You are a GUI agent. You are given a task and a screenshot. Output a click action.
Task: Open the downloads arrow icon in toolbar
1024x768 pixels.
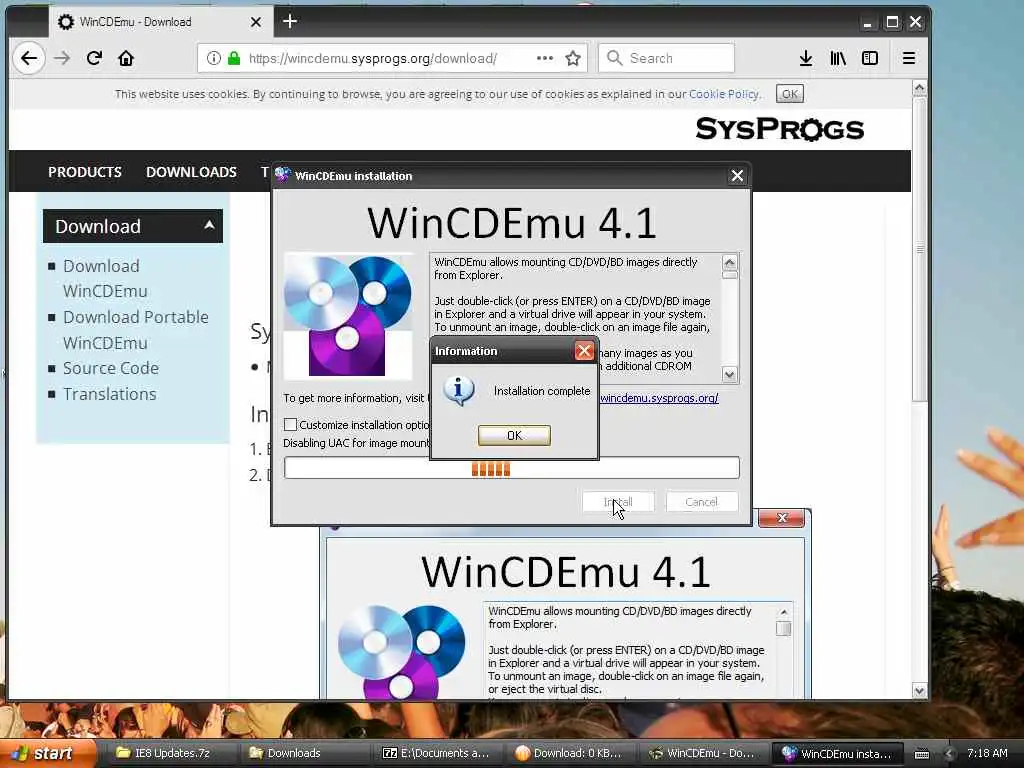click(806, 58)
